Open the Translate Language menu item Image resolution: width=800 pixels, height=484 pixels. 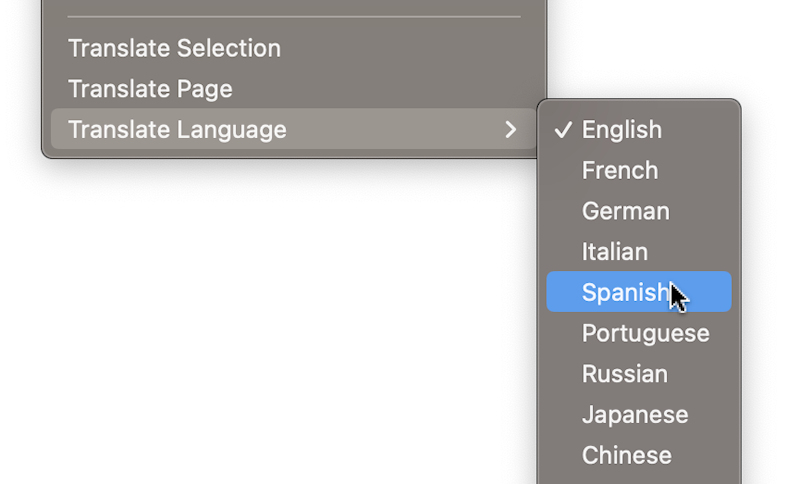(x=177, y=129)
